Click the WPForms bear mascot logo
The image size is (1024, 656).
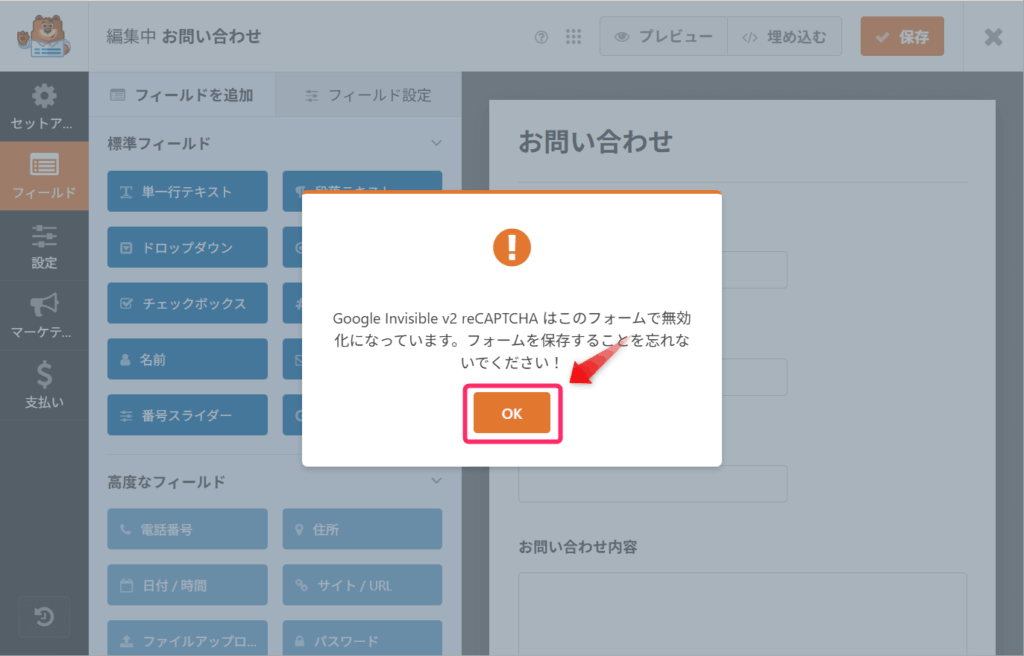[x=44, y=36]
